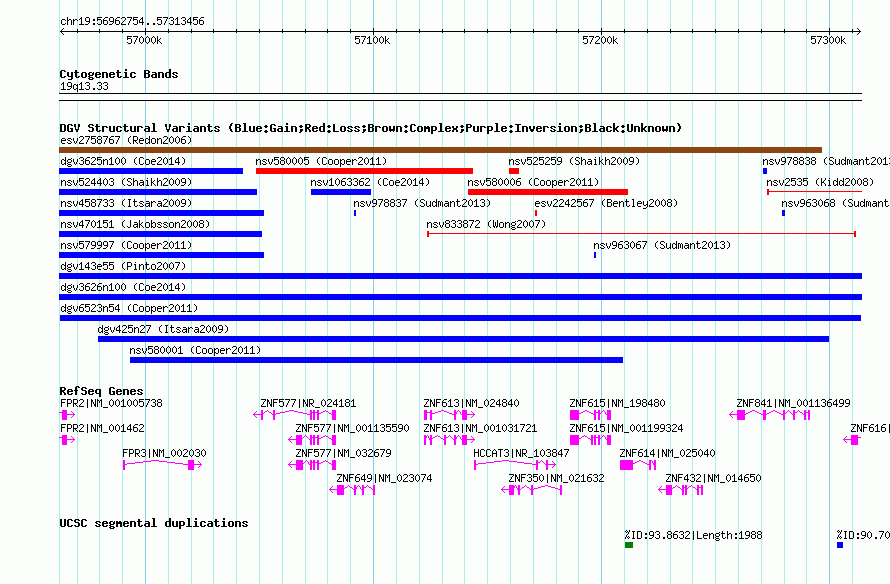This screenshot has width=890, height=584.
Task: Click the tiny nsv978837 Sudmant2013 marker
Action: pos(355,213)
